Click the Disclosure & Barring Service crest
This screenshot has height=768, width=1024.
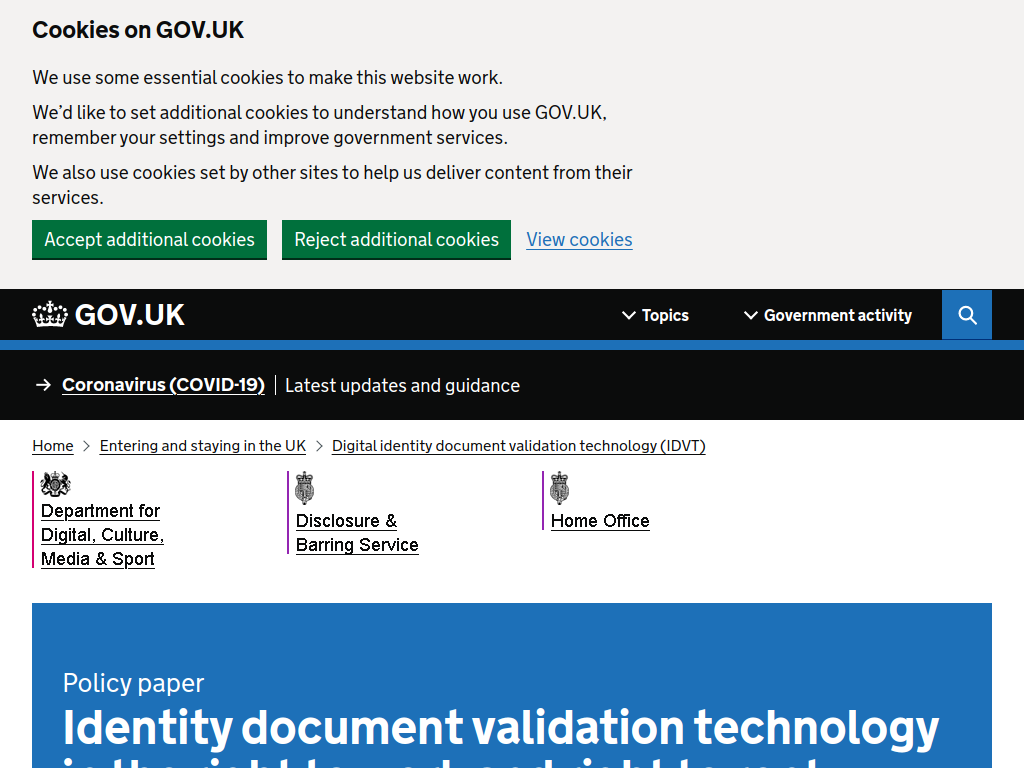pyautogui.click(x=304, y=488)
